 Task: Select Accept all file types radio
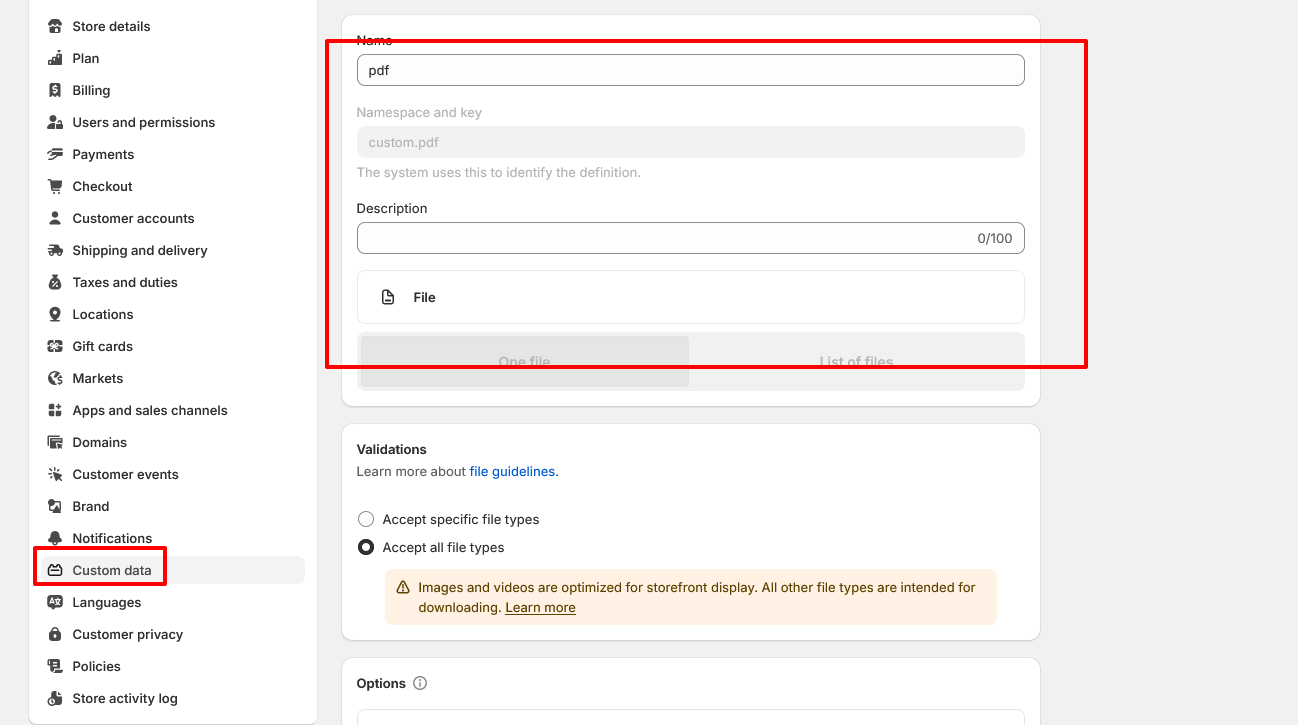click(x=366, y=548)
